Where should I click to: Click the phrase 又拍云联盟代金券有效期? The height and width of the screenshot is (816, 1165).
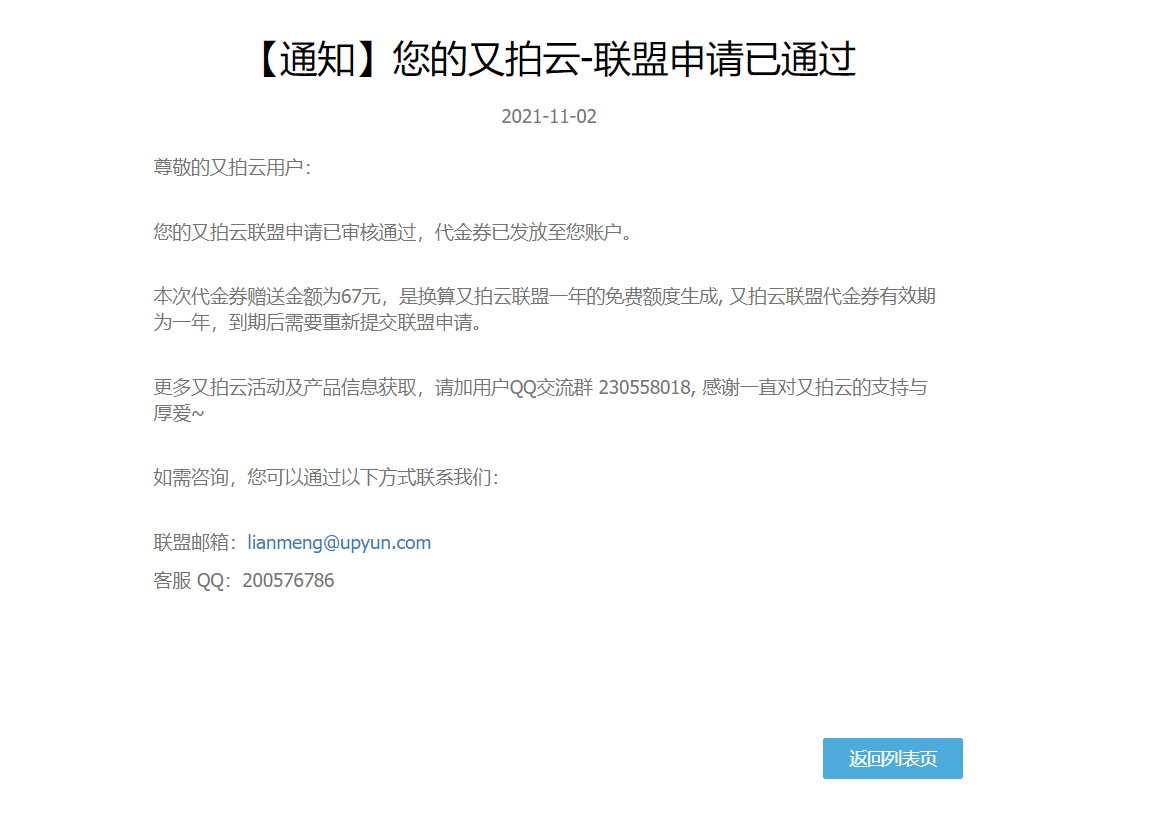[832, 297]
